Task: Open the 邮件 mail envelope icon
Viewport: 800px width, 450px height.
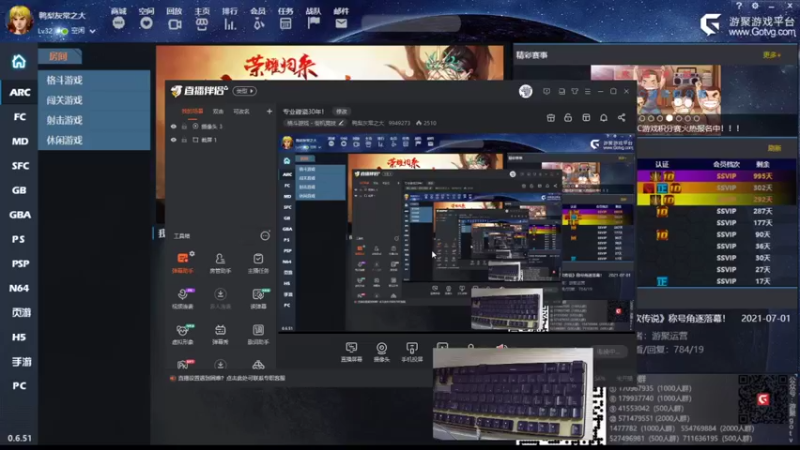Action: tap(341, 23)
